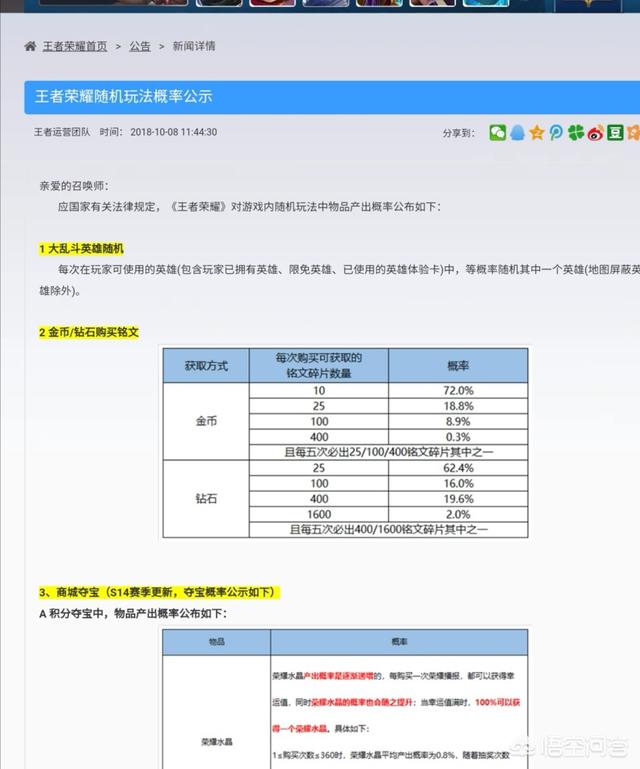Click the 物品 table header

point(216,642)
